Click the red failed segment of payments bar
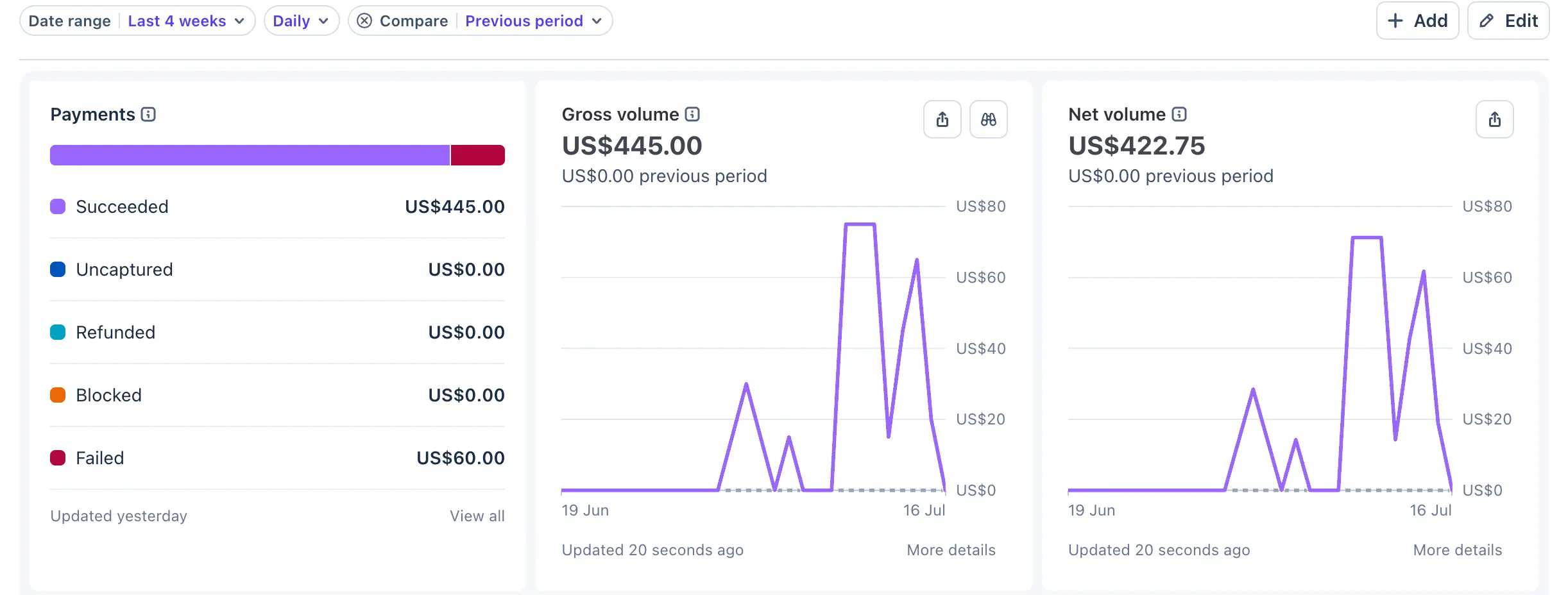 point(478,155)
